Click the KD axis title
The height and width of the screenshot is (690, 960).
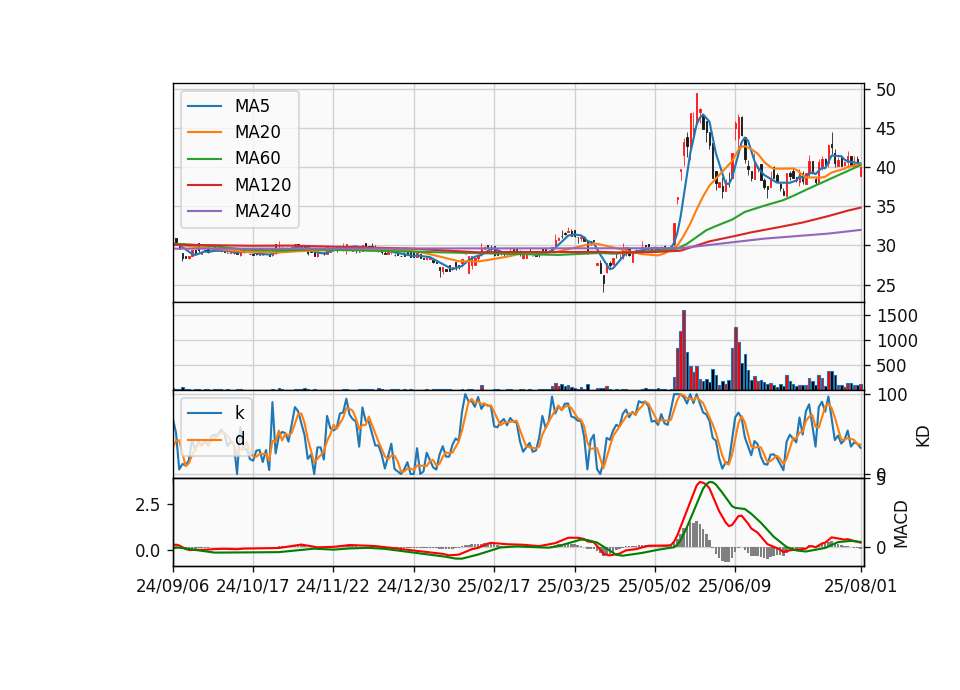point(923,437)
